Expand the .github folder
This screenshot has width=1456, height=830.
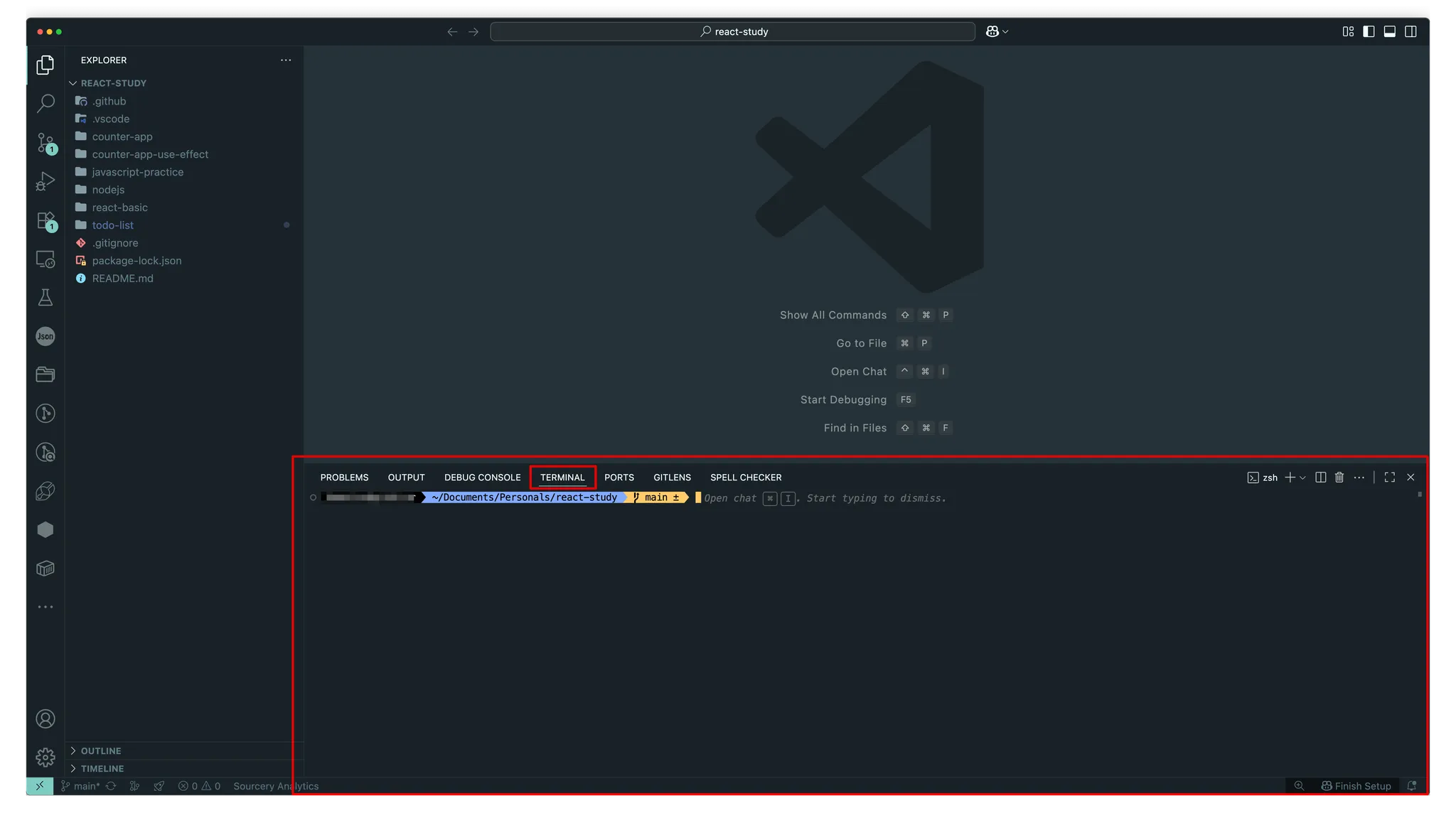point(109,101)
